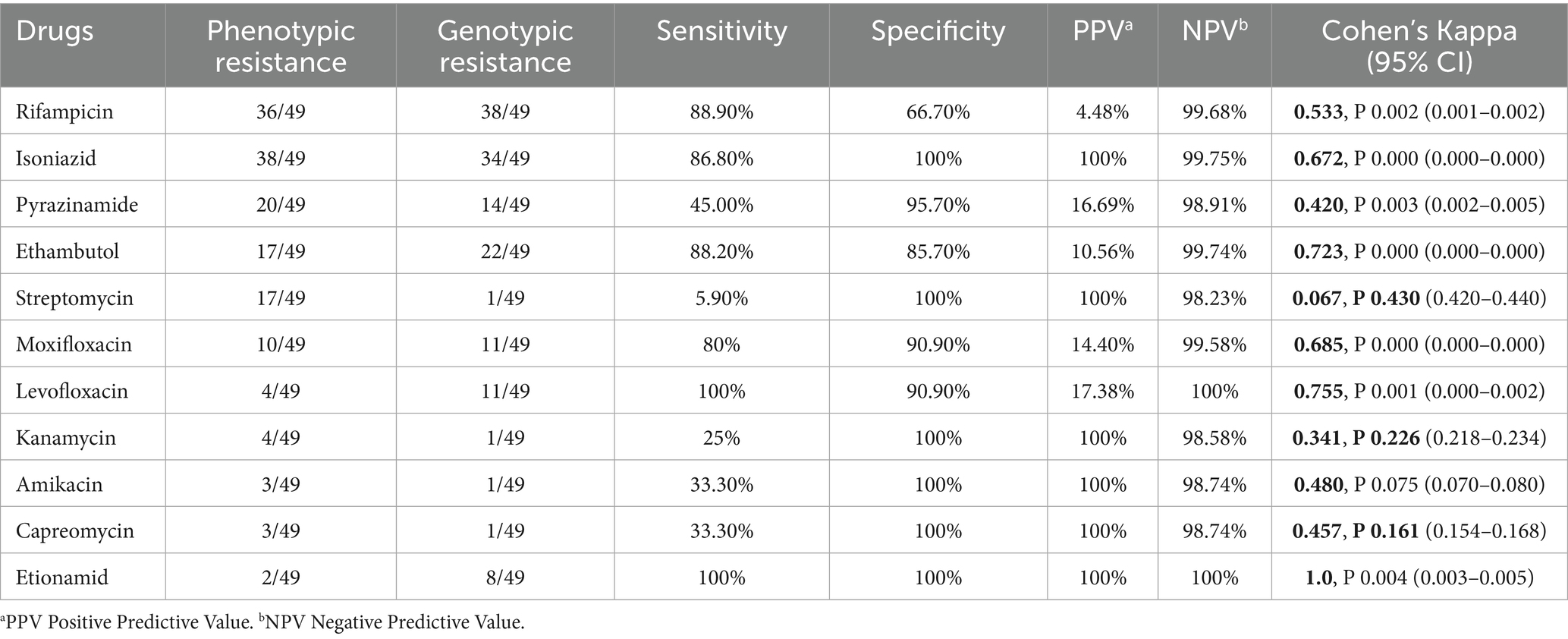Click the Specificity column header
Image resolution: width=1568 pixels, height=639 pixels.
click(938, 31)
